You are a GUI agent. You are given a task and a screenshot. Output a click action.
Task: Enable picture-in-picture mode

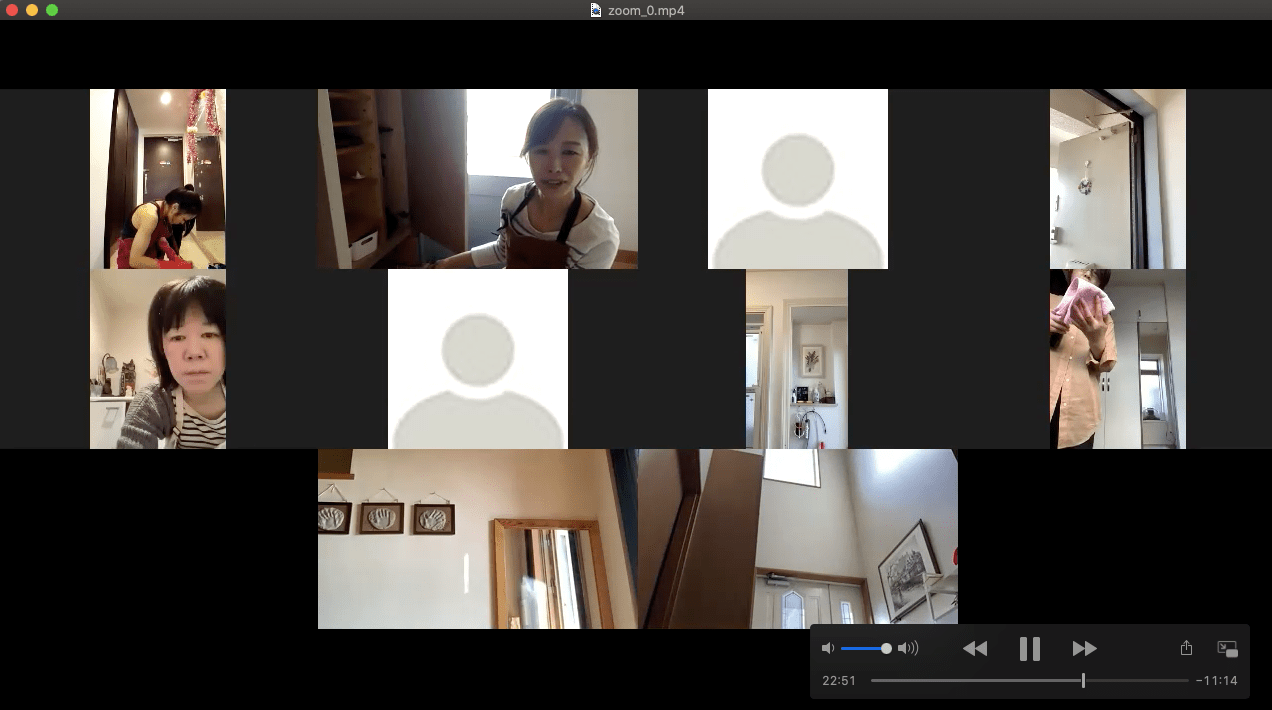[x=1227, y=649]
